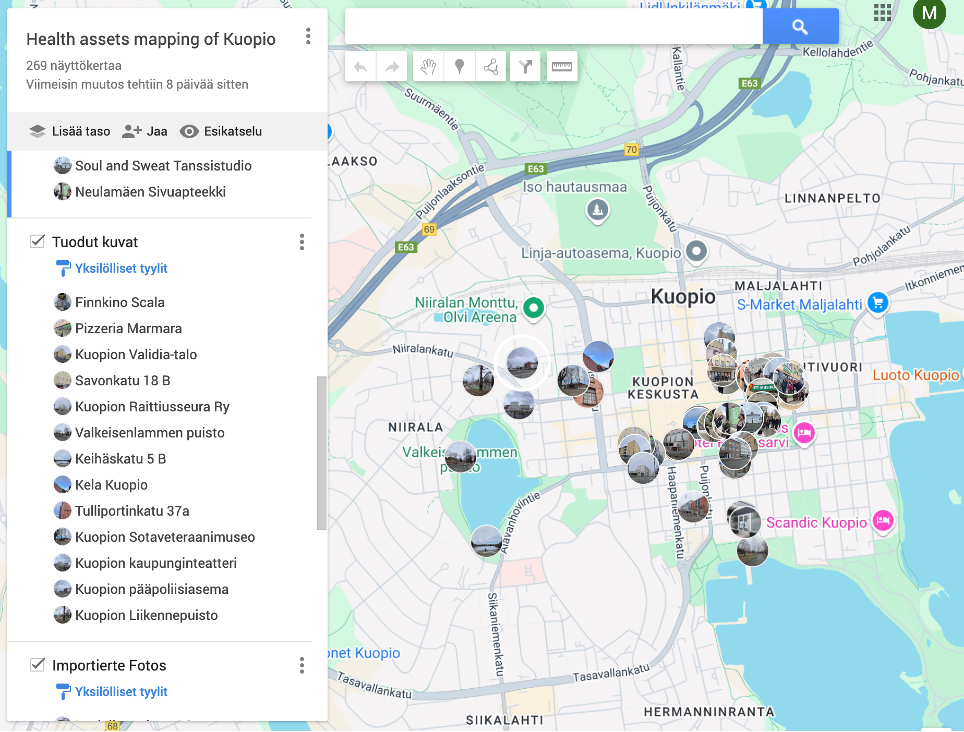This screenshot has width=964, height=732.
Task: Select the hand pan tool
Action: (429, 66)
